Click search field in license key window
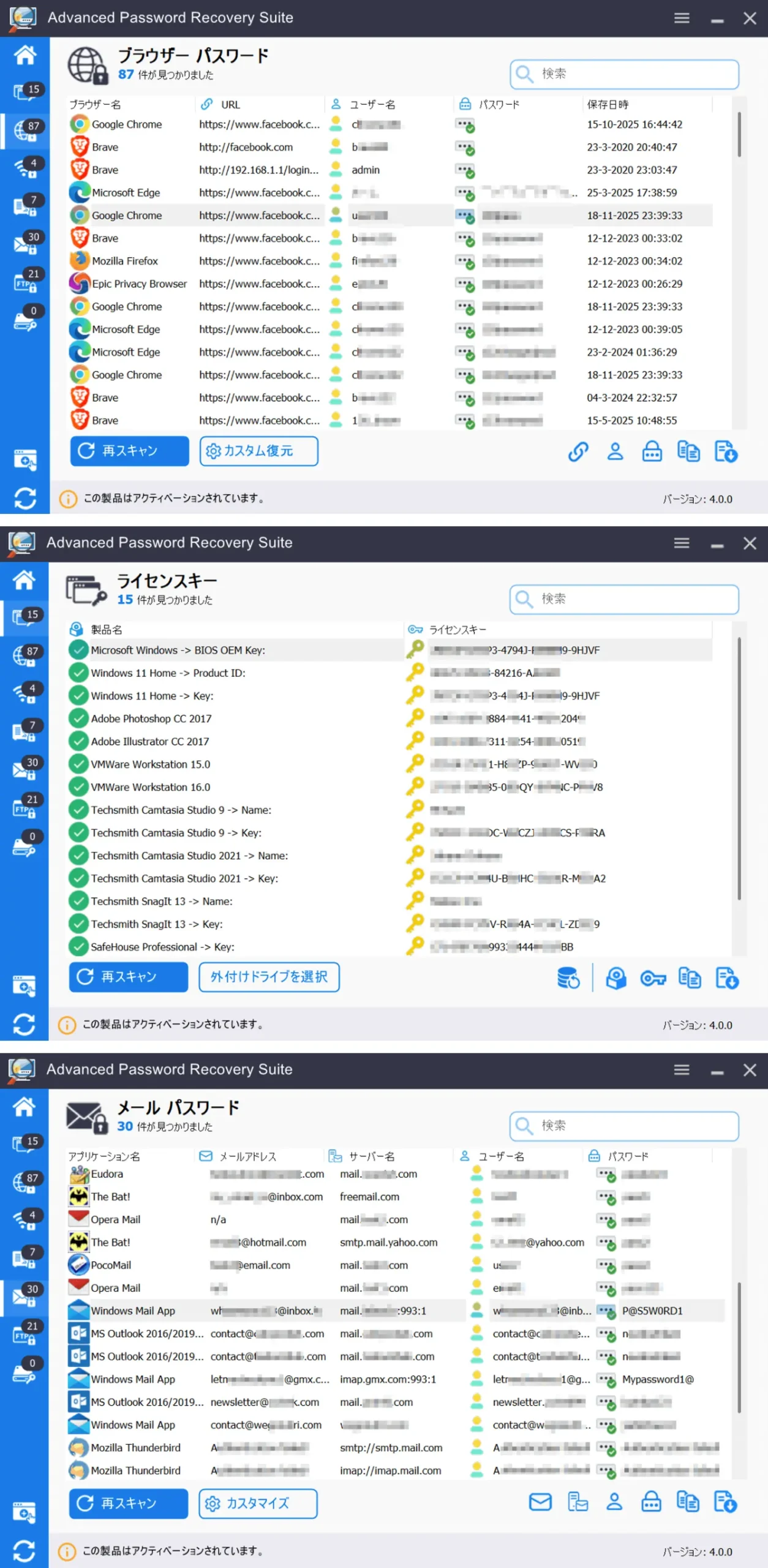Image resolution: width=768 pixels, height=1568 pixels. coord(624,599)
